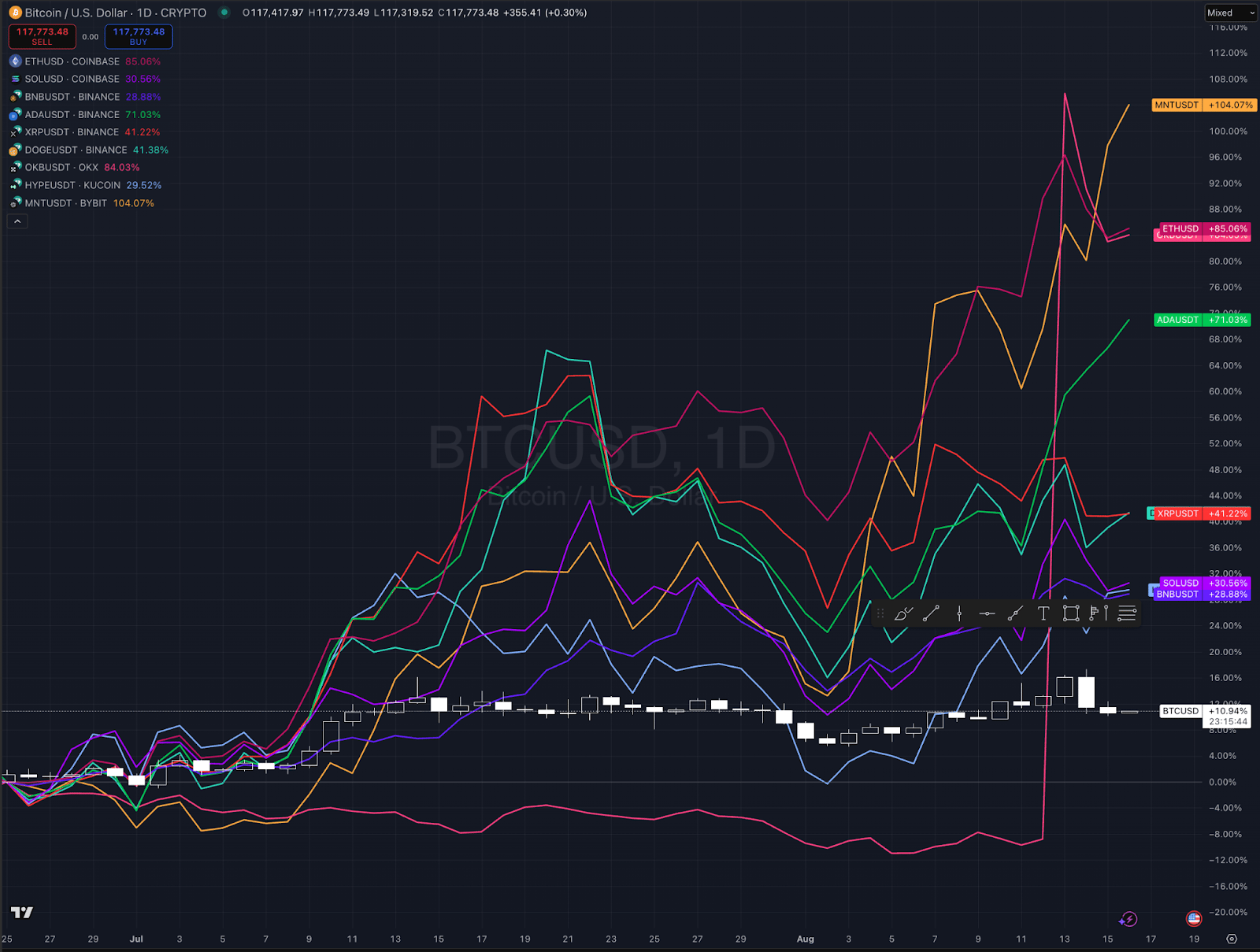Select the Fib retracement lines tool
Image resolution: width=1260 pixels, height=952 pixels.
click(x=1127, y=613)
